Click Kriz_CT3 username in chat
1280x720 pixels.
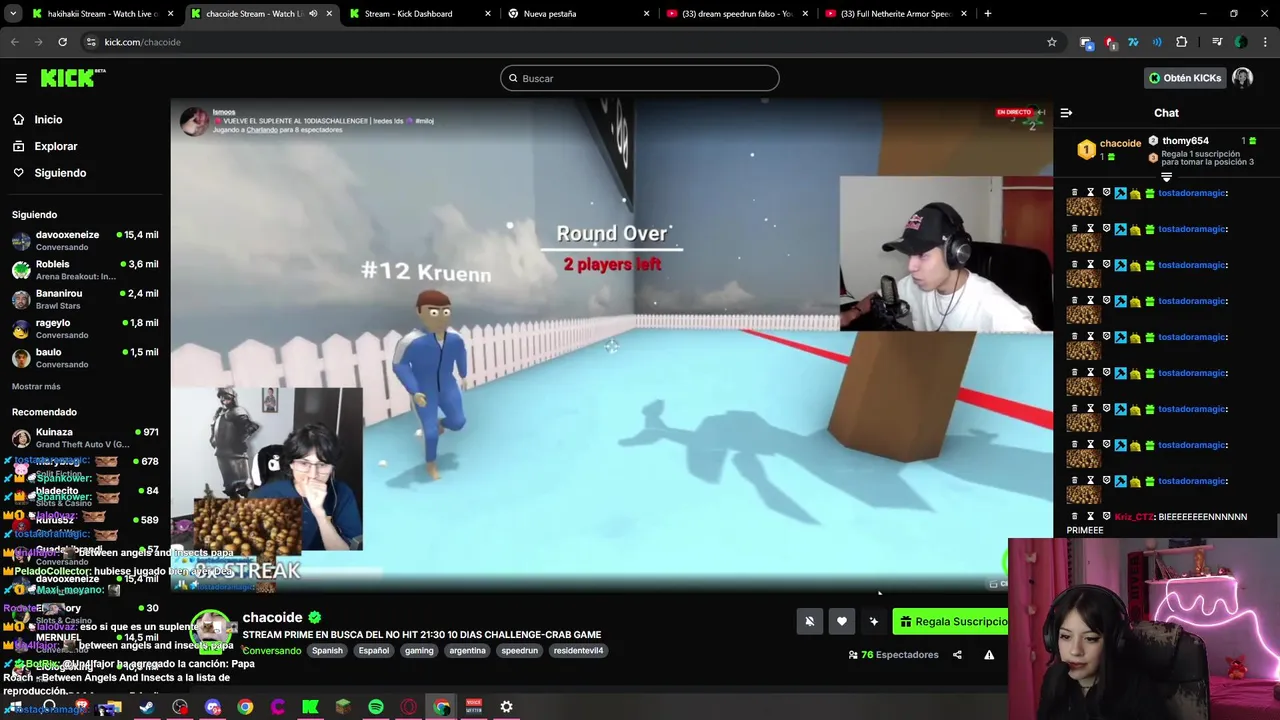[1135, 517]
